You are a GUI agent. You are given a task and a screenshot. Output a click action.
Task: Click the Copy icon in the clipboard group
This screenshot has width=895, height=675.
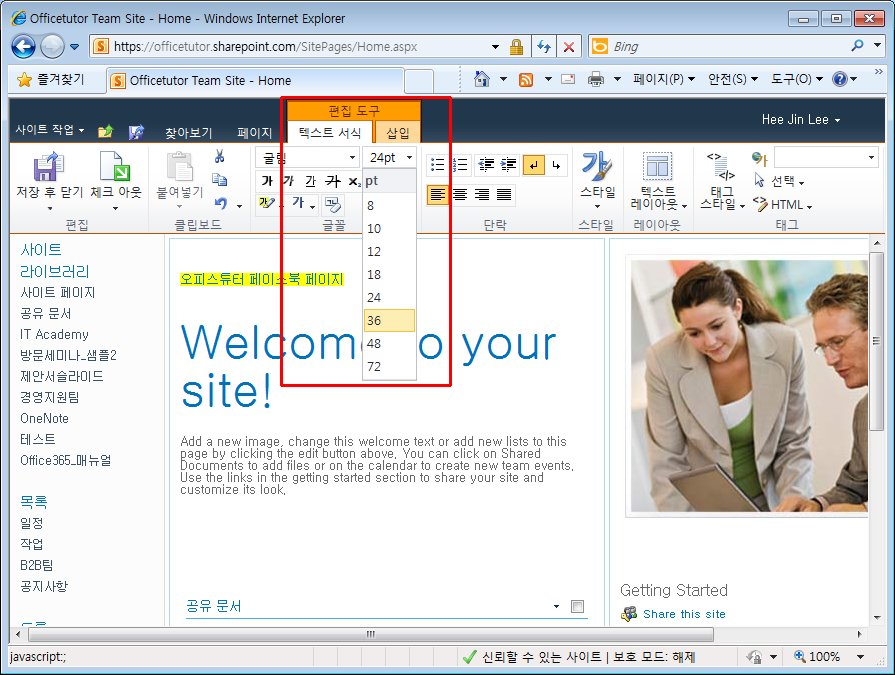tap(220, 180)
